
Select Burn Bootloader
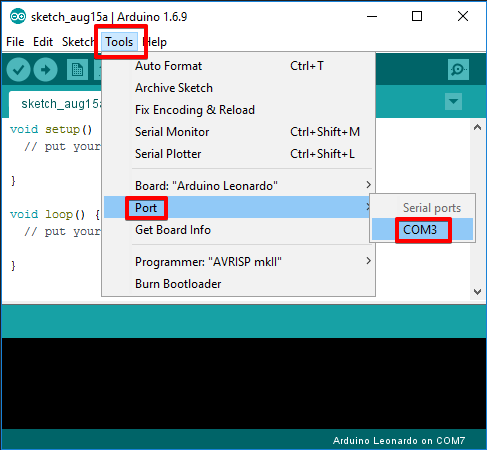[x=238, y=284]
